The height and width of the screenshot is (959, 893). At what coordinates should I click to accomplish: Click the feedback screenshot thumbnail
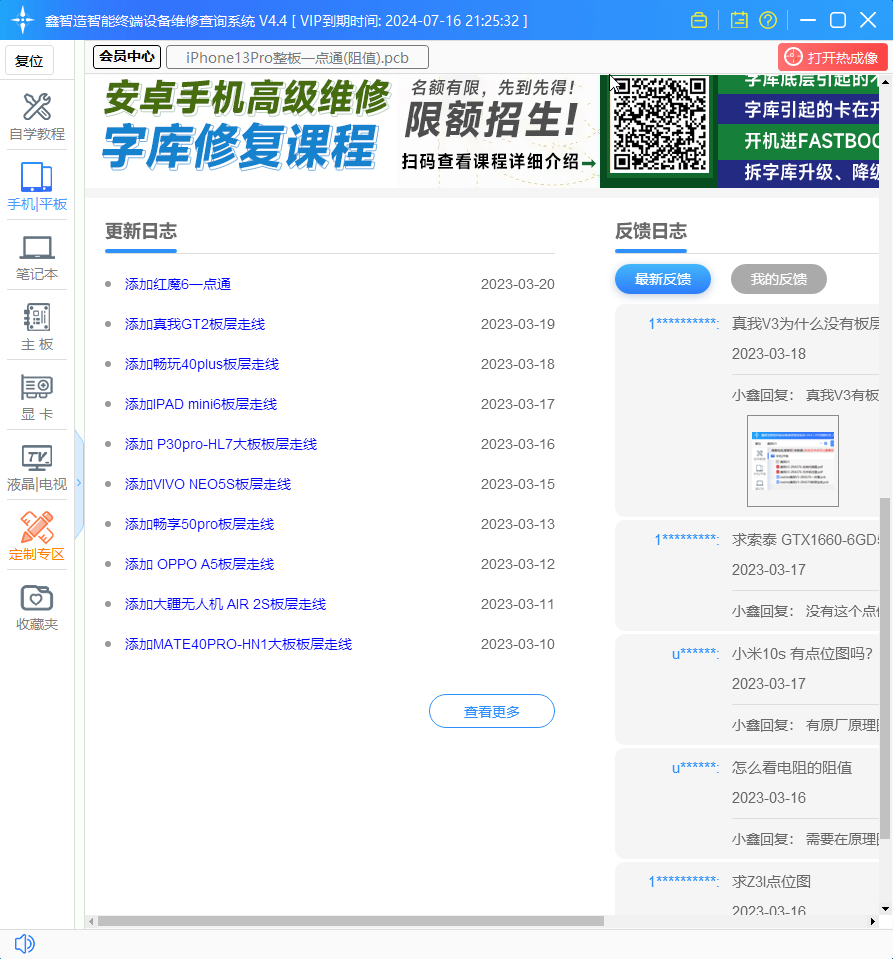point(792,461)
